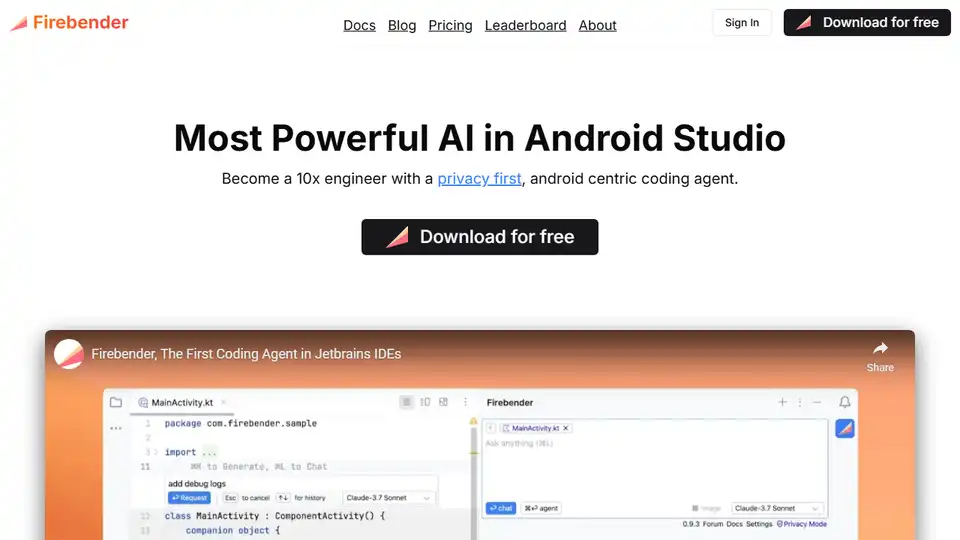This screenshot has height=540, width=960.
Task: Click header Download for free button
Action: pyautogui.click(x=867, y=23)
